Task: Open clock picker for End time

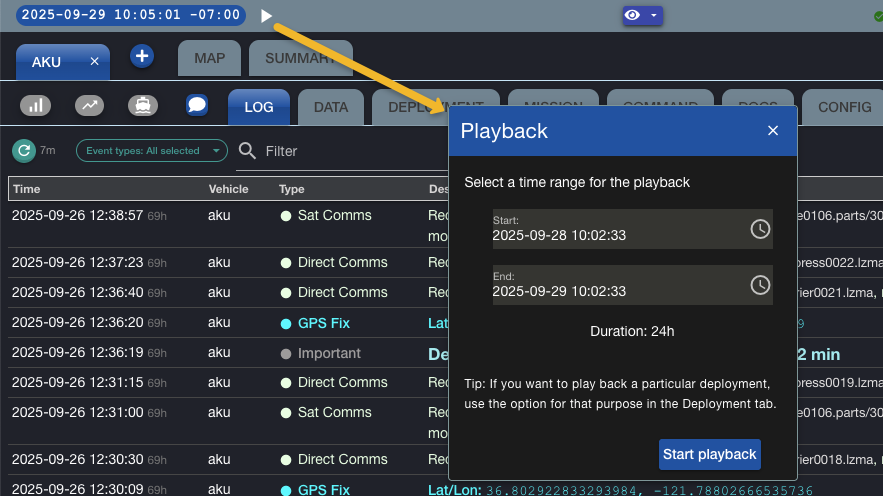Action: click(x=760, y=285)
